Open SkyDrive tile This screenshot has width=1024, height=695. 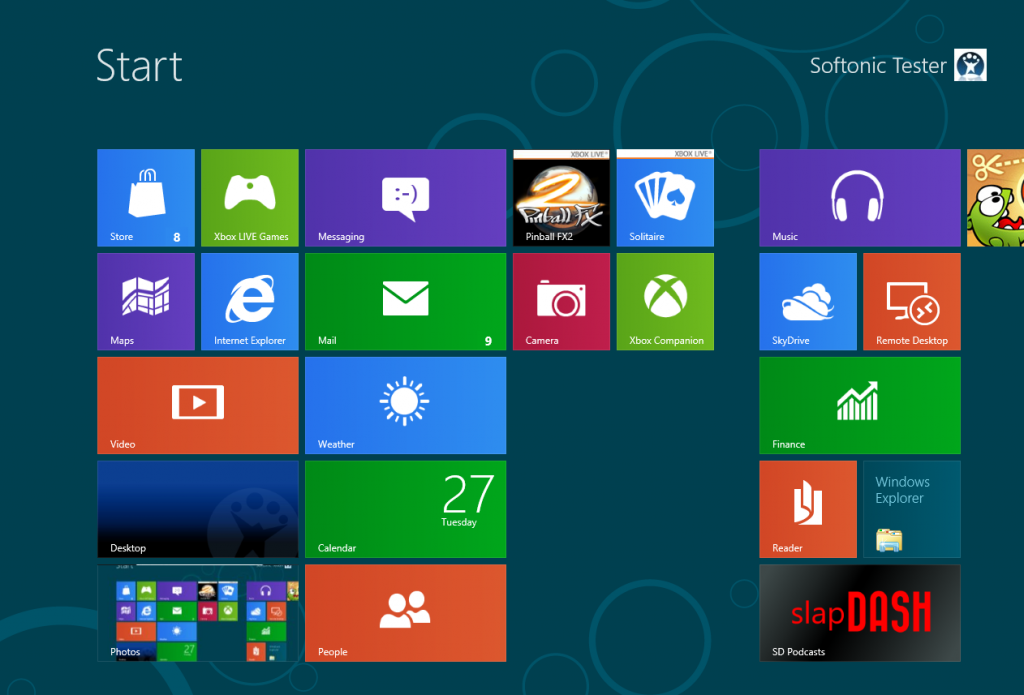(x=807, y=301)
